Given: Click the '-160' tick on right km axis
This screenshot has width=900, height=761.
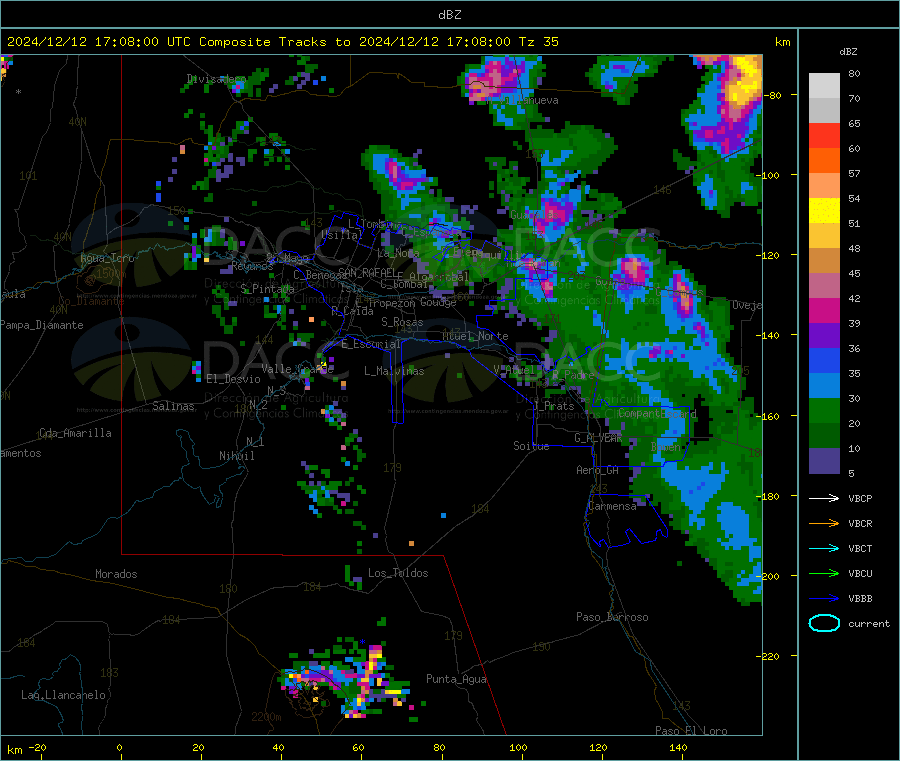Looking at the screenshot, I should pyautogui.click(x=769, y=416).
